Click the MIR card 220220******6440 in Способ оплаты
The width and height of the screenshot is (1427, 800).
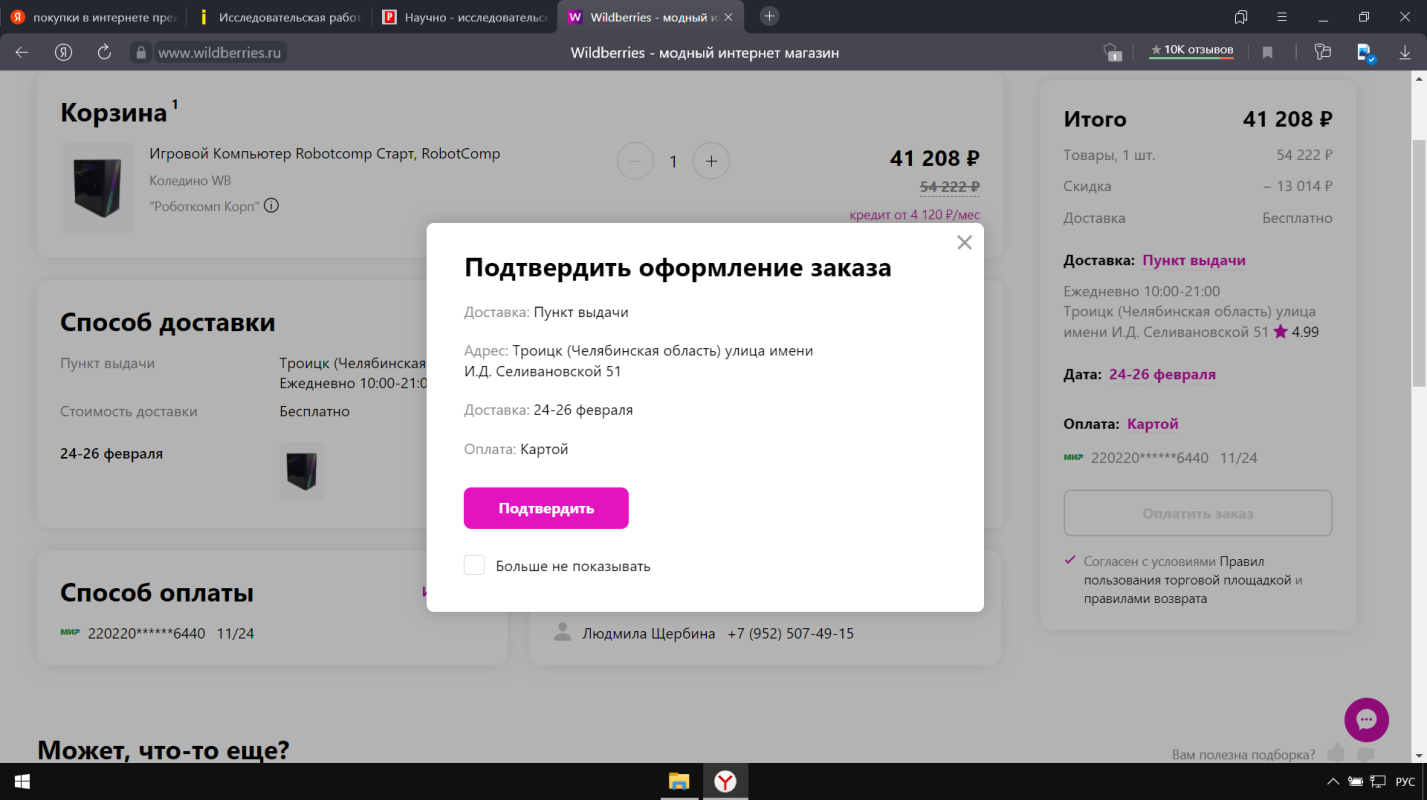(x=157, y=633)
